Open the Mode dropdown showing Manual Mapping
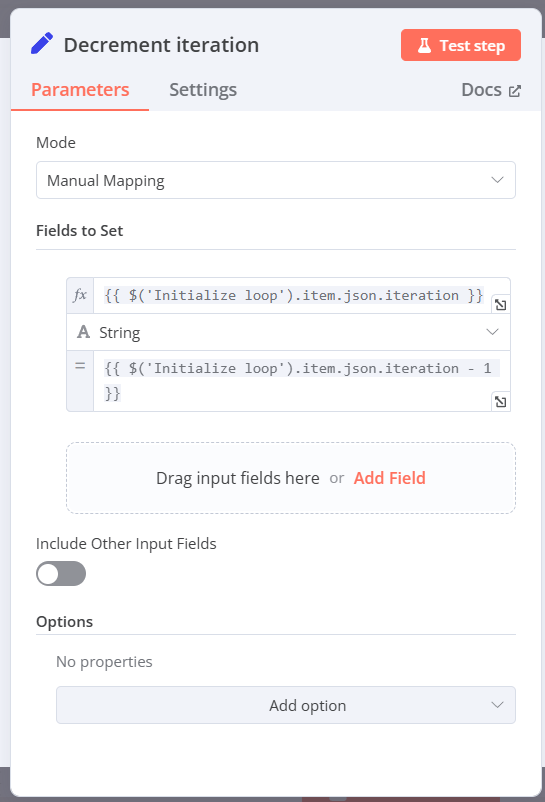 pos(276,180)
